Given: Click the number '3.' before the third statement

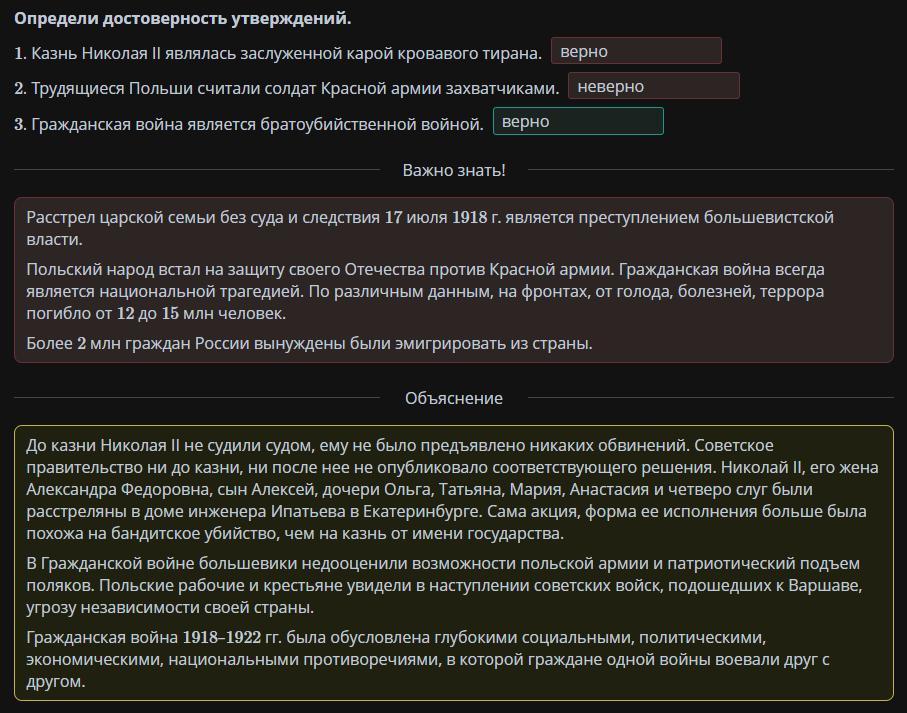Looking at the screenshot, I should coord(20,123).
